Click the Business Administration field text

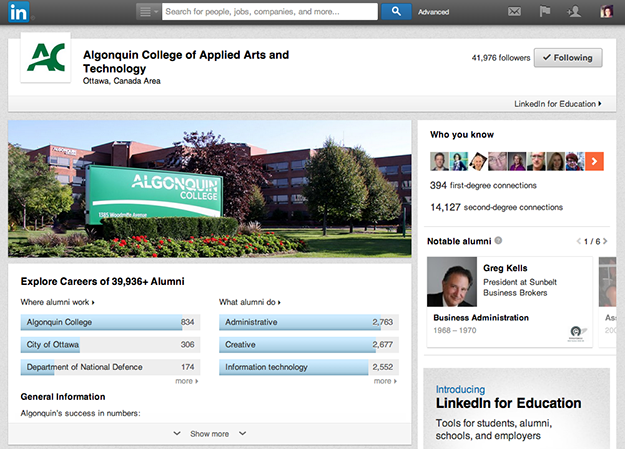481,318
